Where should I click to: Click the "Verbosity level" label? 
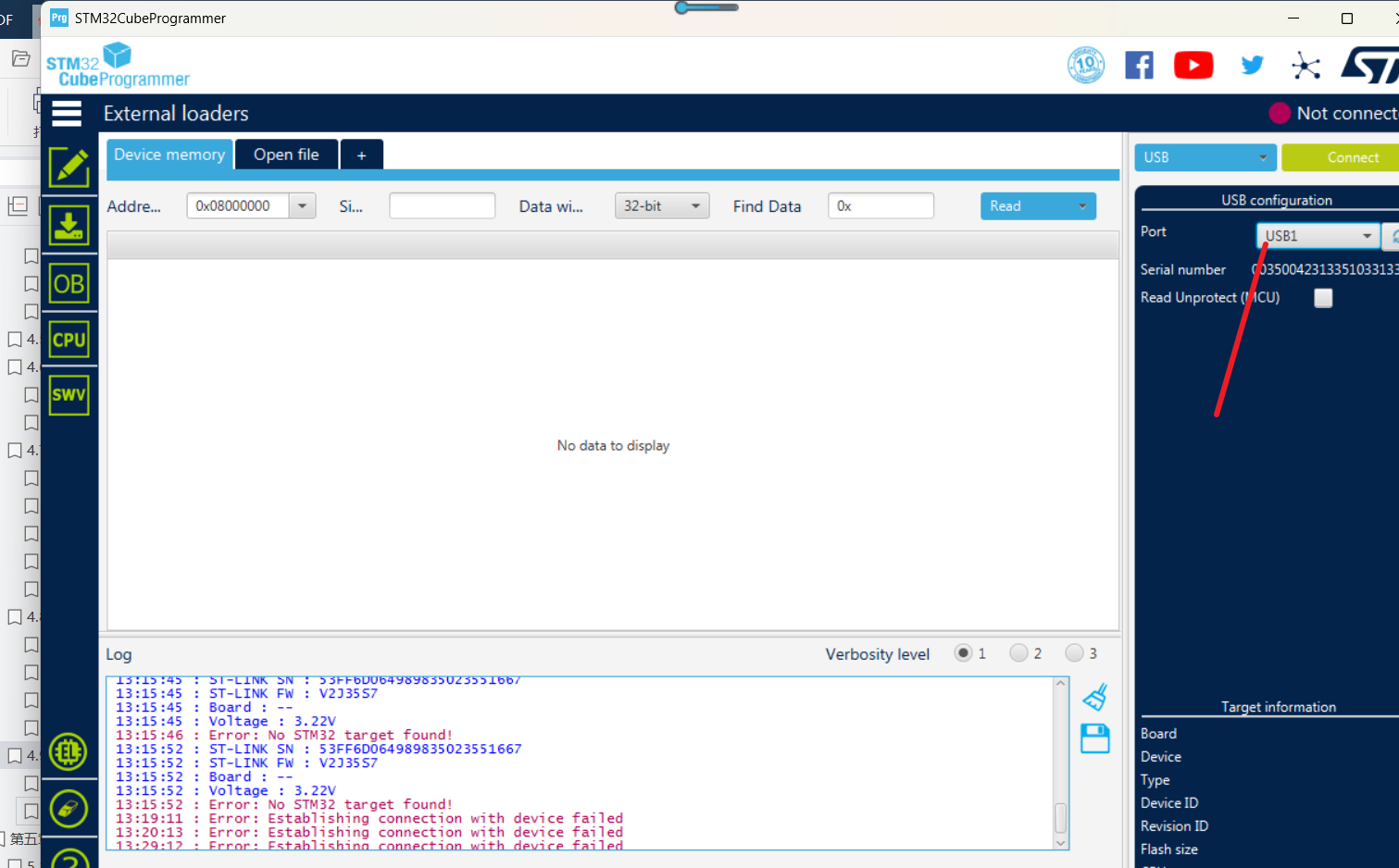878,654
